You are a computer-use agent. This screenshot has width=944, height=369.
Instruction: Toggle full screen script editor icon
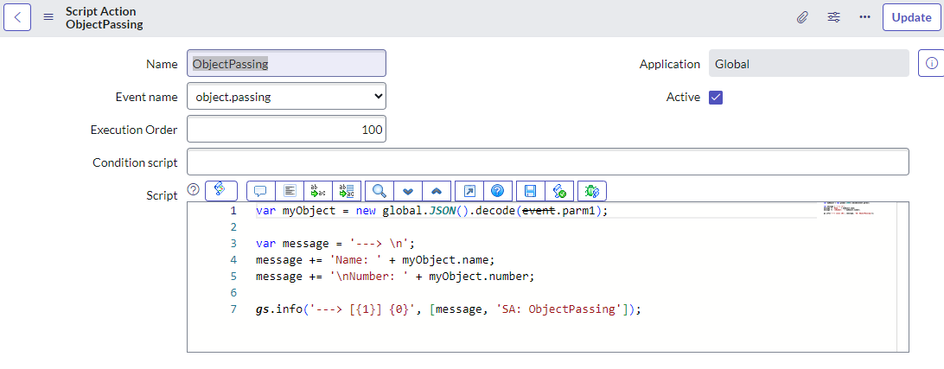(x=469, y=191)
